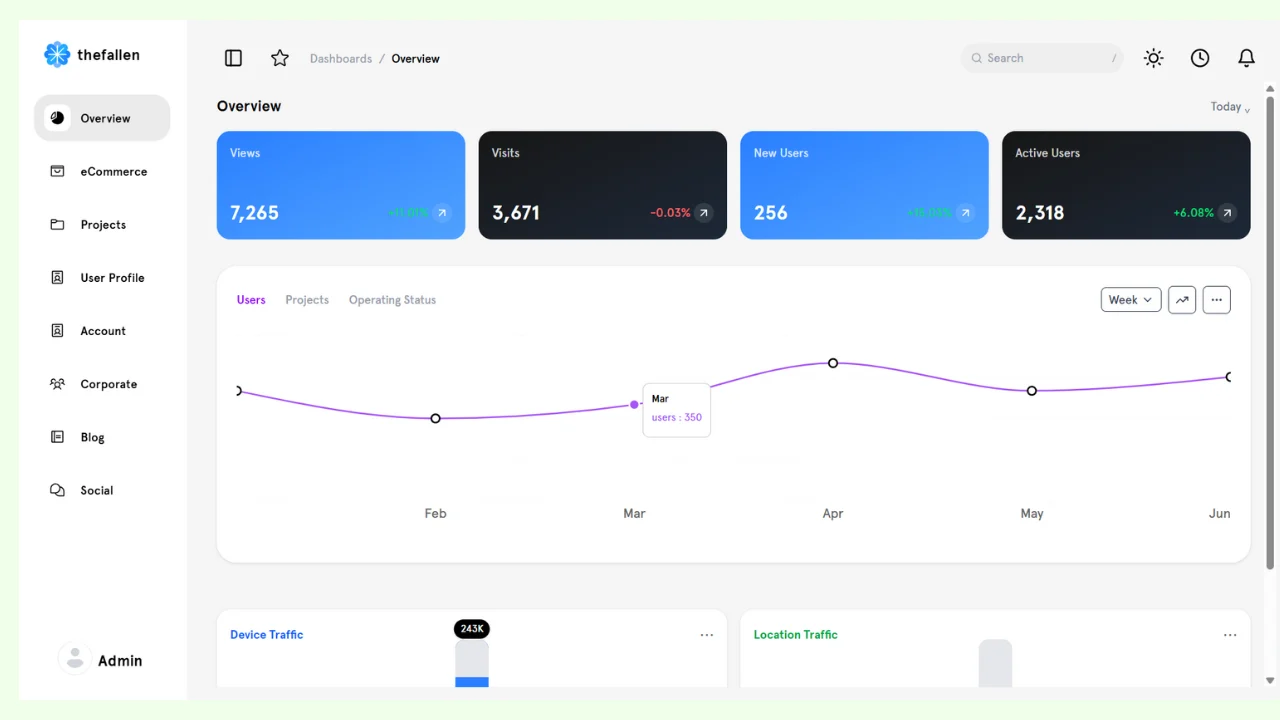Image resolution: width=1280 pixels, height=720 pixels.
Task: Click the User Profile badge icon
Action: pos(57,277)
